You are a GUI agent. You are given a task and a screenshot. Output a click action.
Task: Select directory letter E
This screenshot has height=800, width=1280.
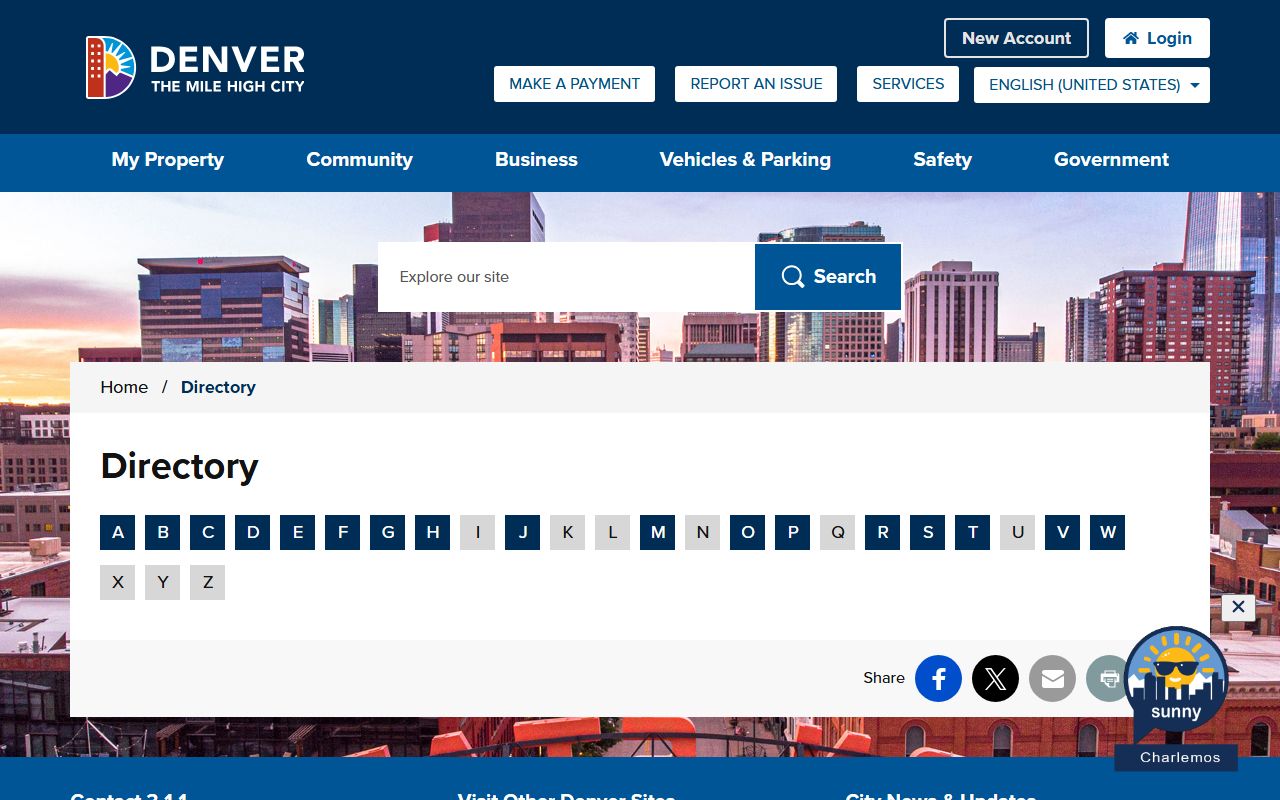[297, 532]
